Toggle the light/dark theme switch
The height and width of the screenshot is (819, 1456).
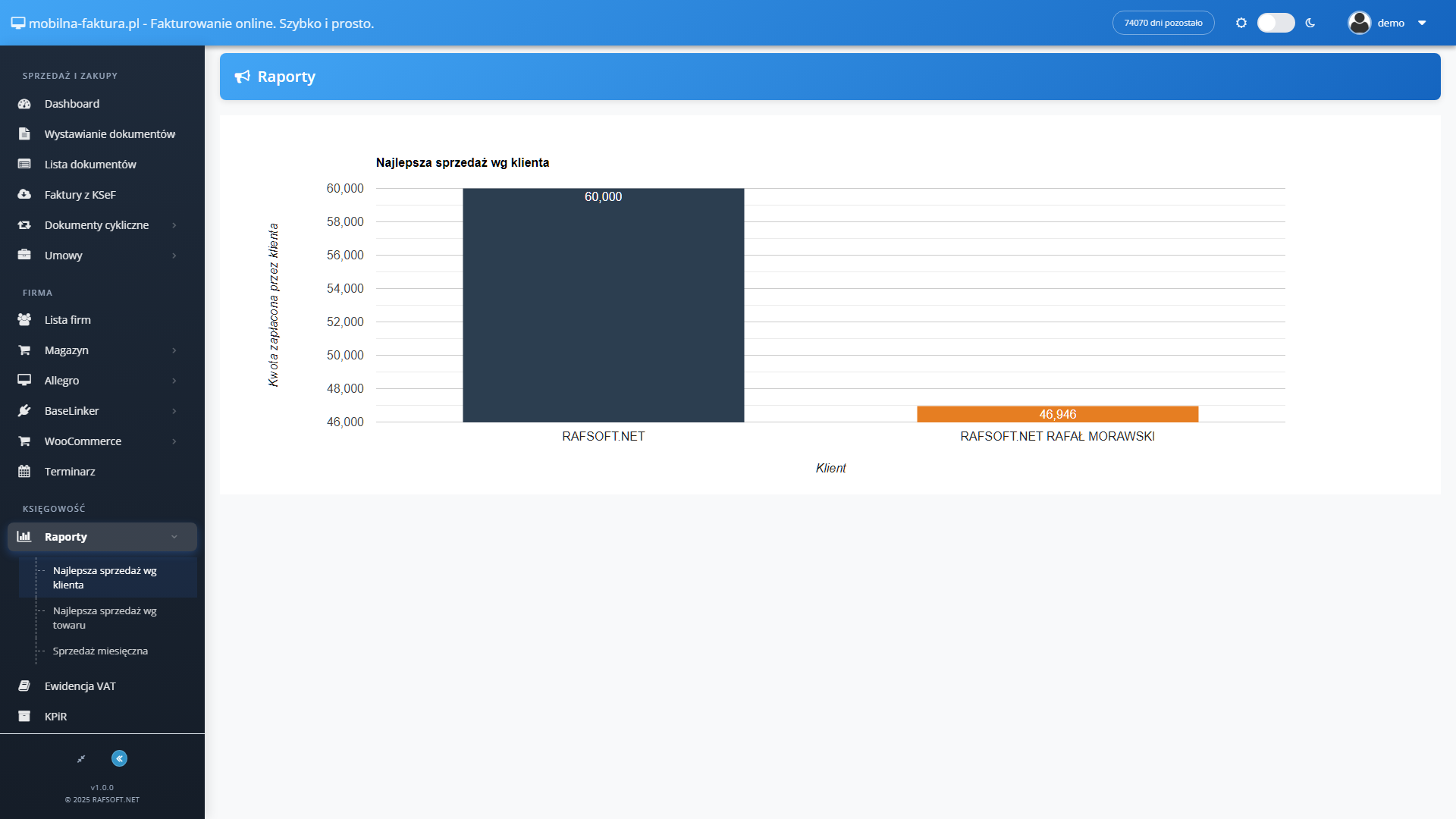pos(1276,23)
